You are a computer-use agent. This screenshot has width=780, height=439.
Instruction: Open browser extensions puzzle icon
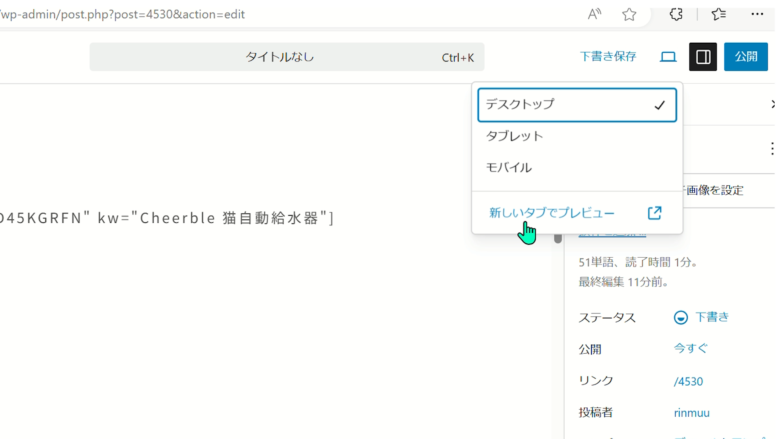click(675, 14)
